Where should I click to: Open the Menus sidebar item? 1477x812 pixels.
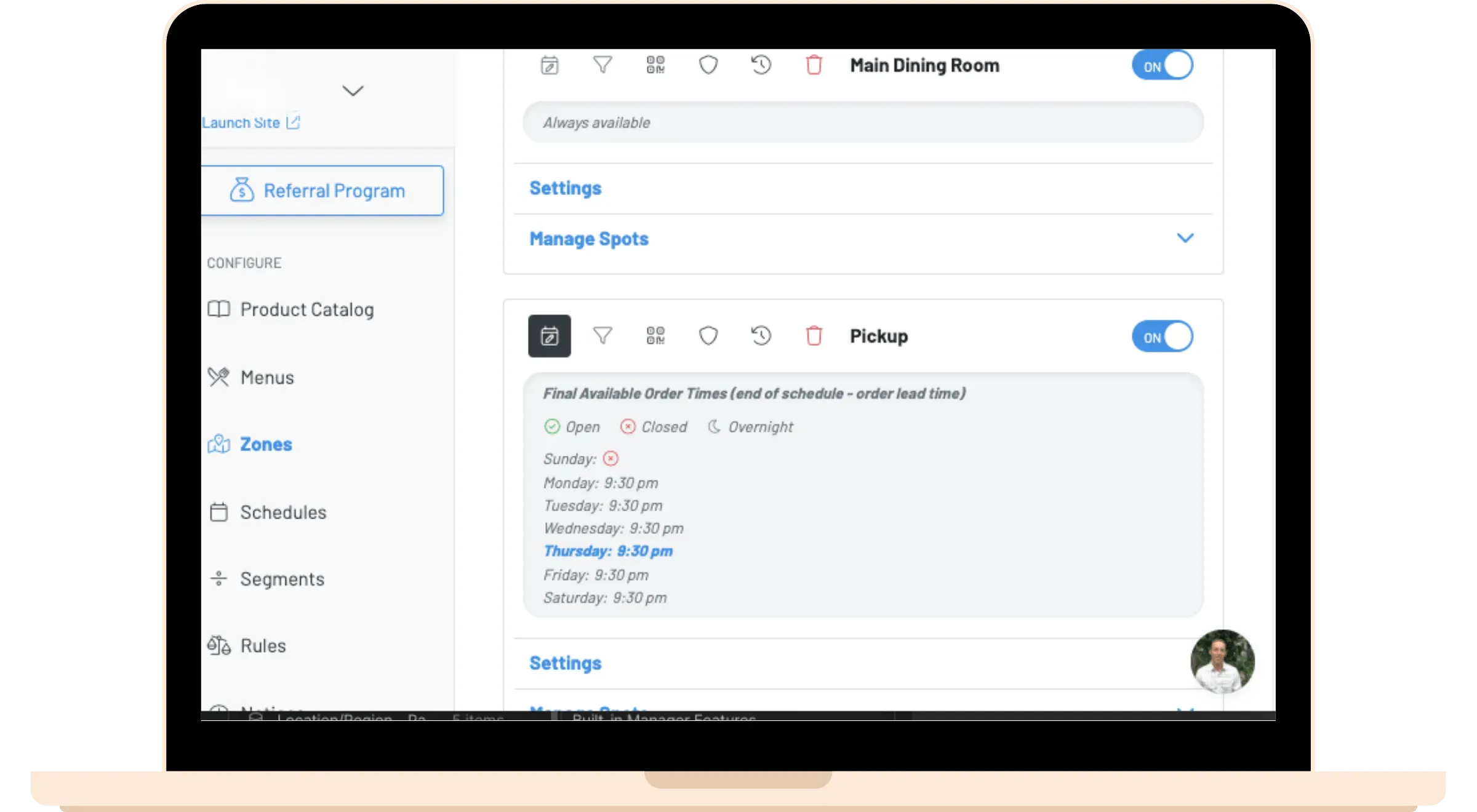(266, 377)
